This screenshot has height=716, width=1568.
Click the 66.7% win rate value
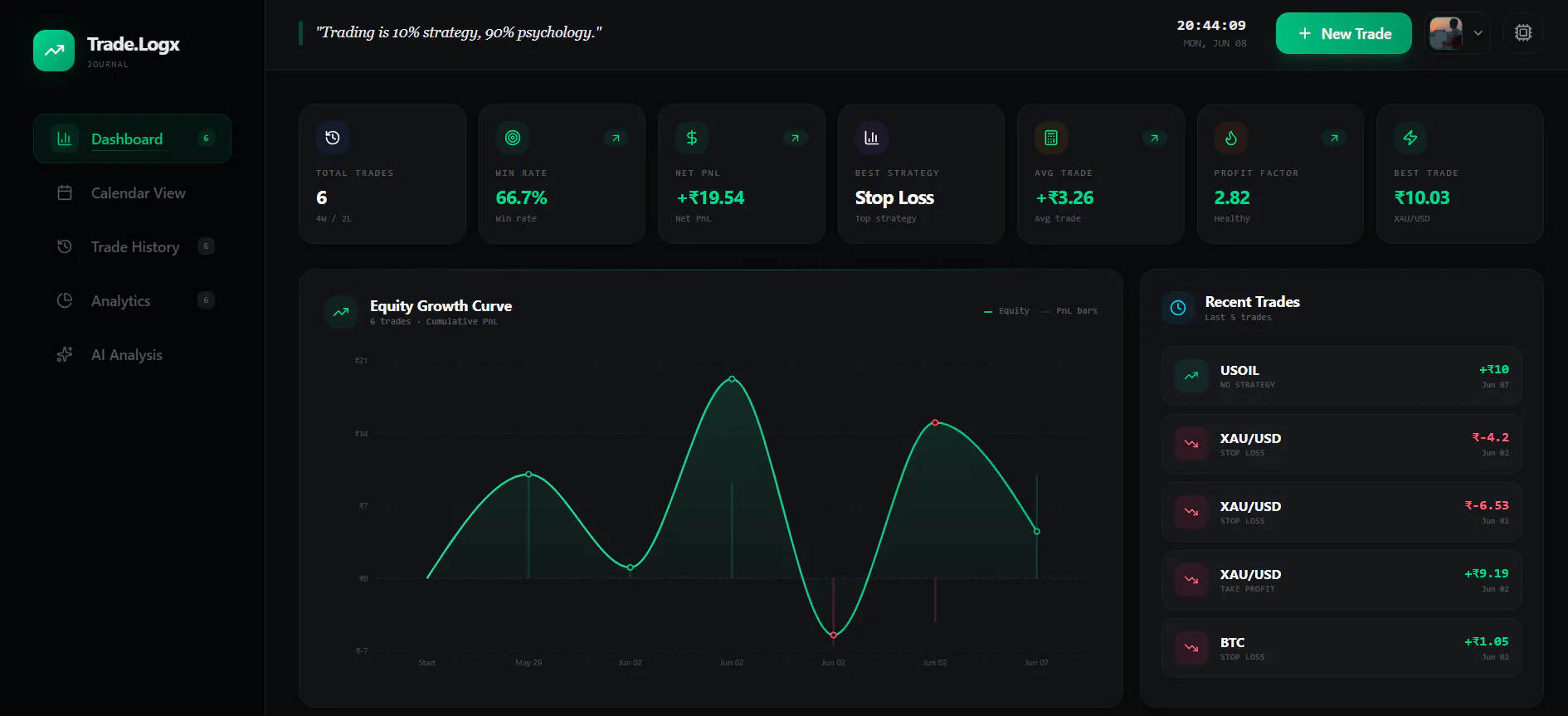(521, 198)
